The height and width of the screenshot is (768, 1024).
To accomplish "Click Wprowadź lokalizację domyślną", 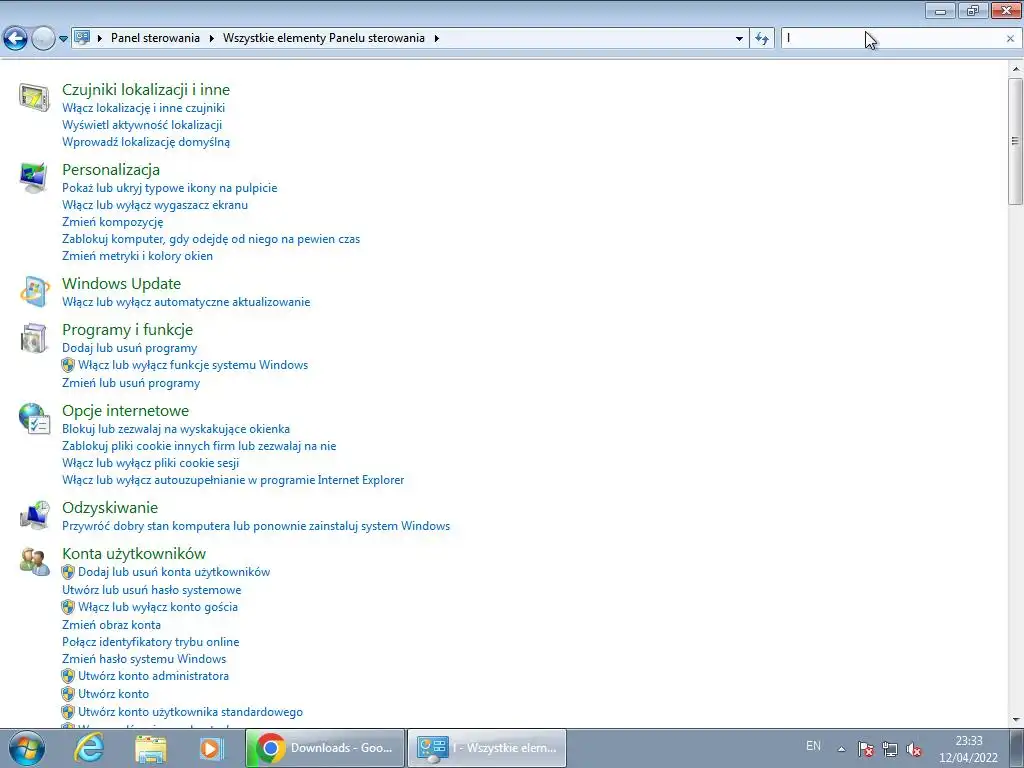I will pyautogui.click(x=146, y=142).
